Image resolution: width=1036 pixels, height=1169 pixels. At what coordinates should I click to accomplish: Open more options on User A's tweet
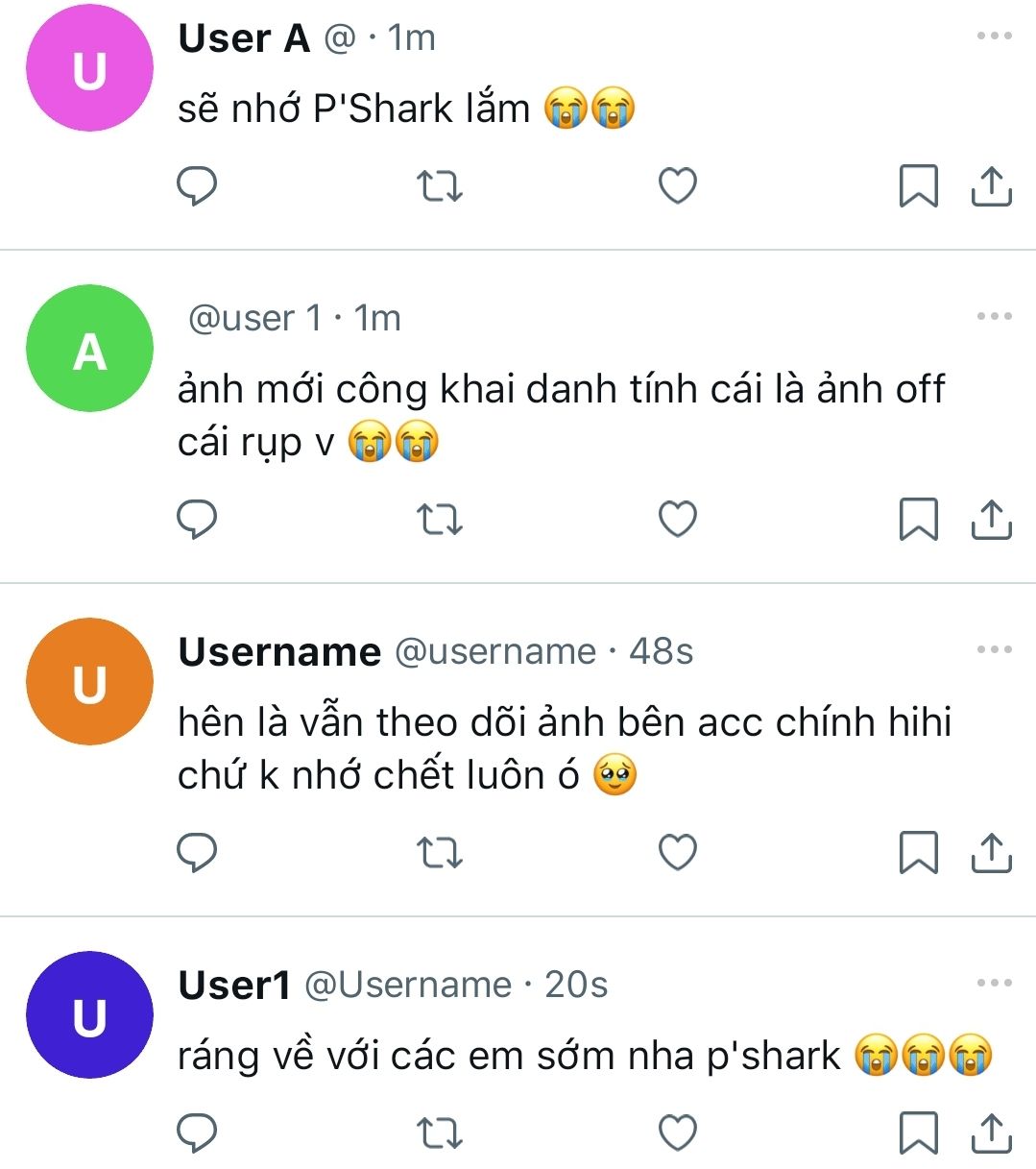[x=995, y=36]
